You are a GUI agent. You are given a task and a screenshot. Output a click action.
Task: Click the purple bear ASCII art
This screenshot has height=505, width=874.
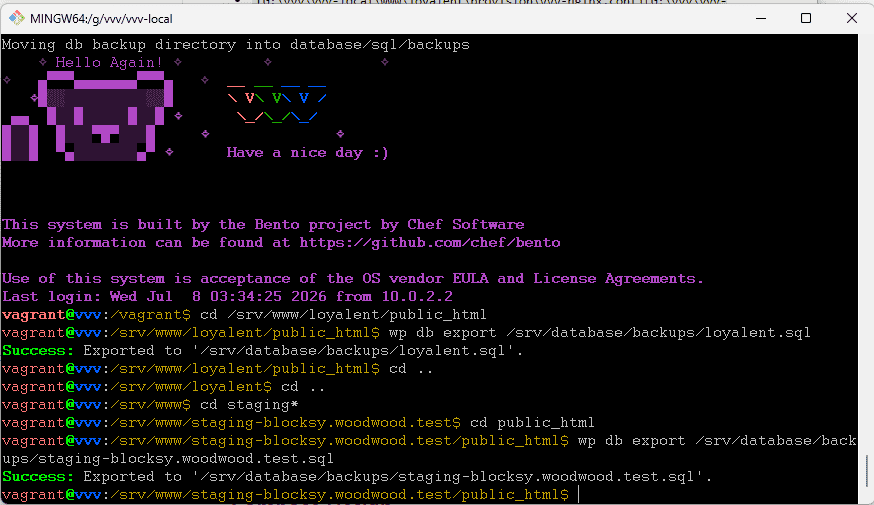[88, 120]
